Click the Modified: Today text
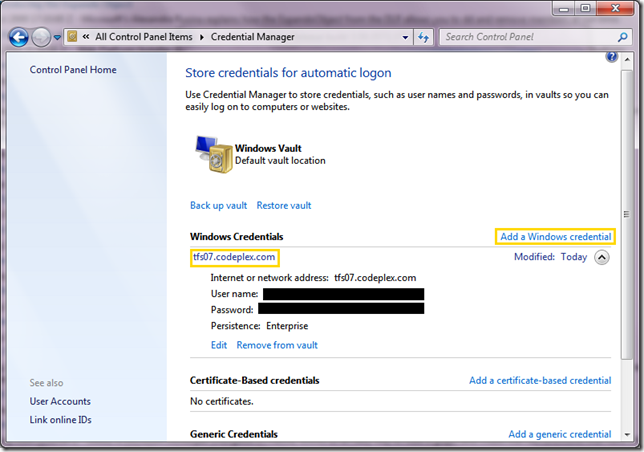This screenshot has height=452, width=644. coord(550,257)
